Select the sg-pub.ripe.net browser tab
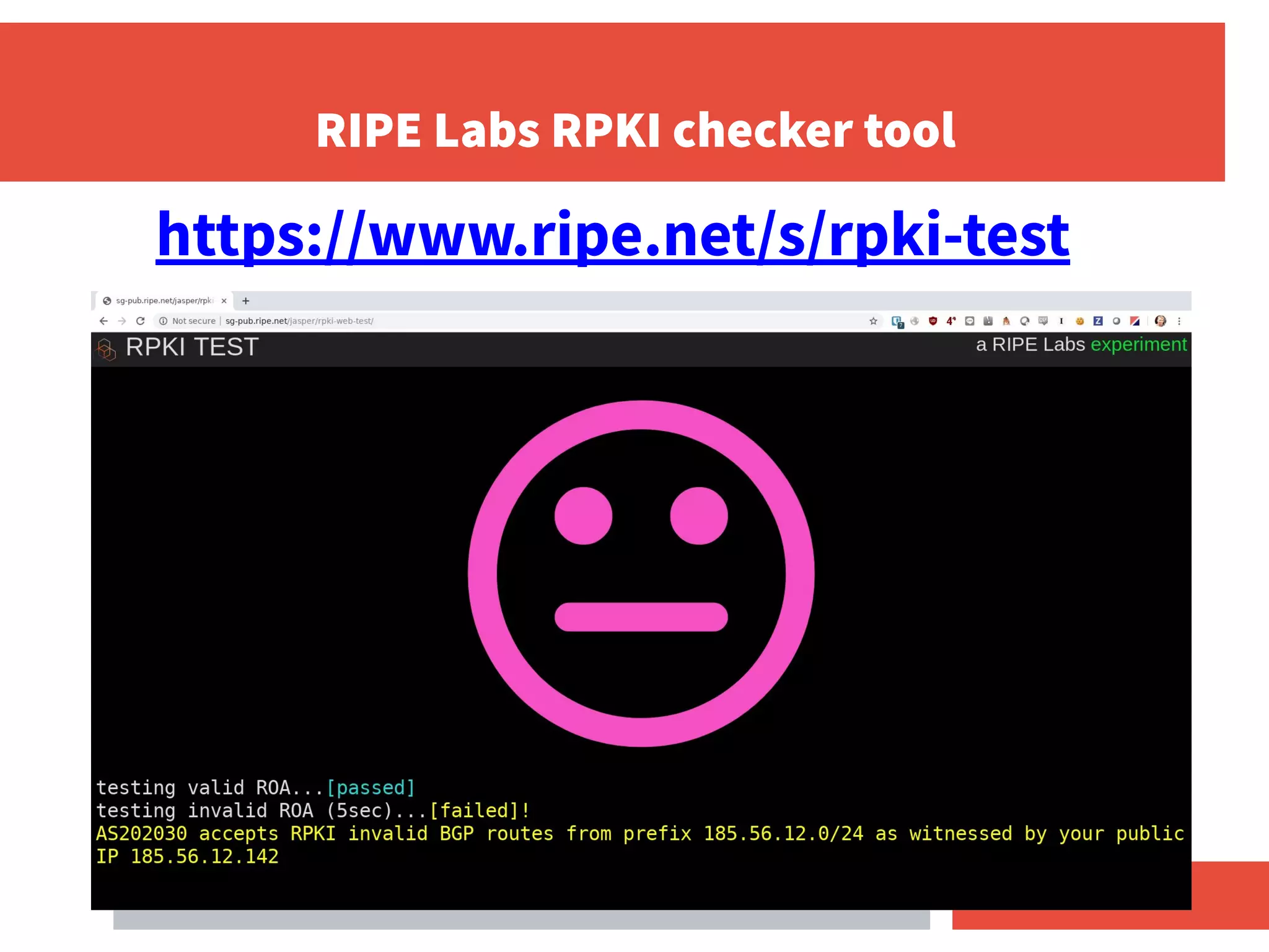 [164, 300]
